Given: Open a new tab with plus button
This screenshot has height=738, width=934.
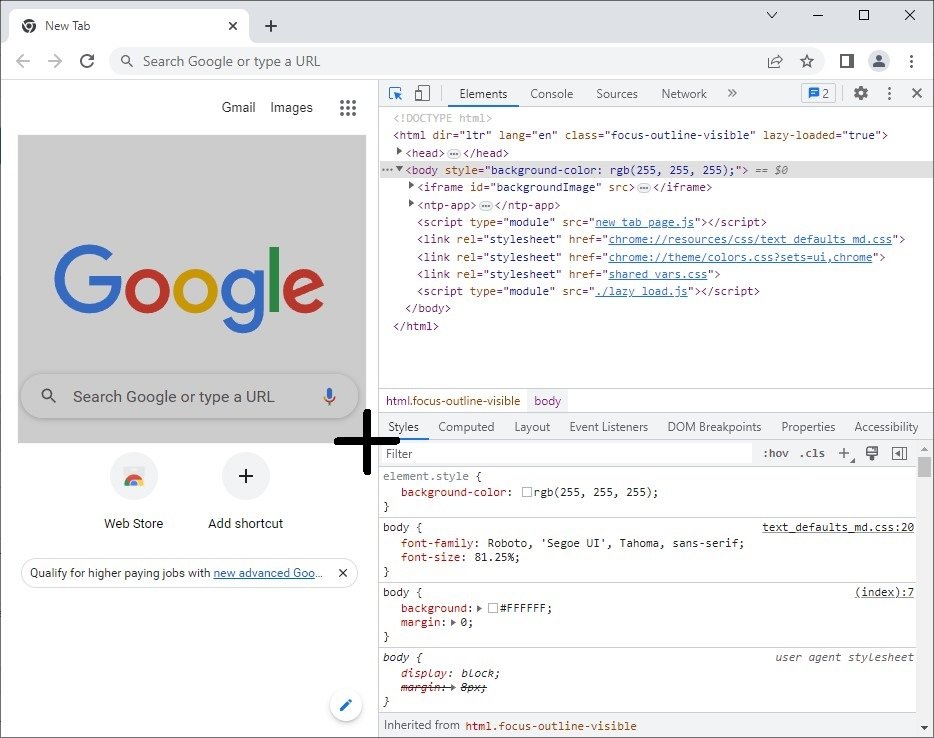Looking at the screenshot, I should pos(271,26).
